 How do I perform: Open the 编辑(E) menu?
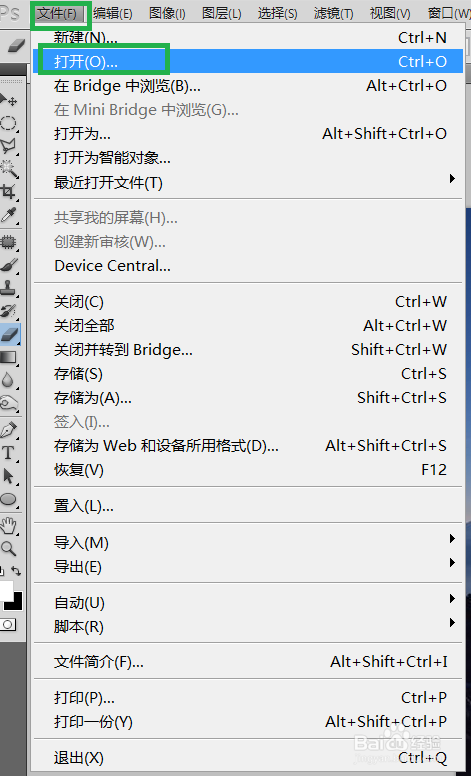(x=112, y=13)
